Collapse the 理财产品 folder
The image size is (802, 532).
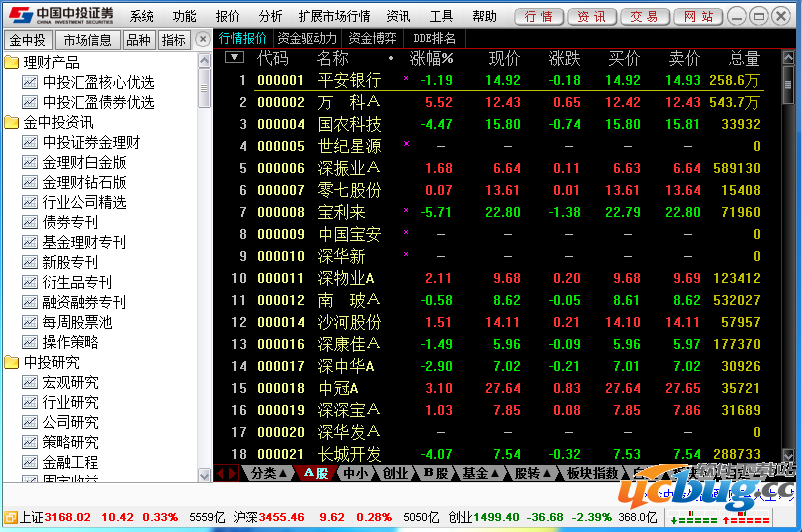click(x=12, y=62)
